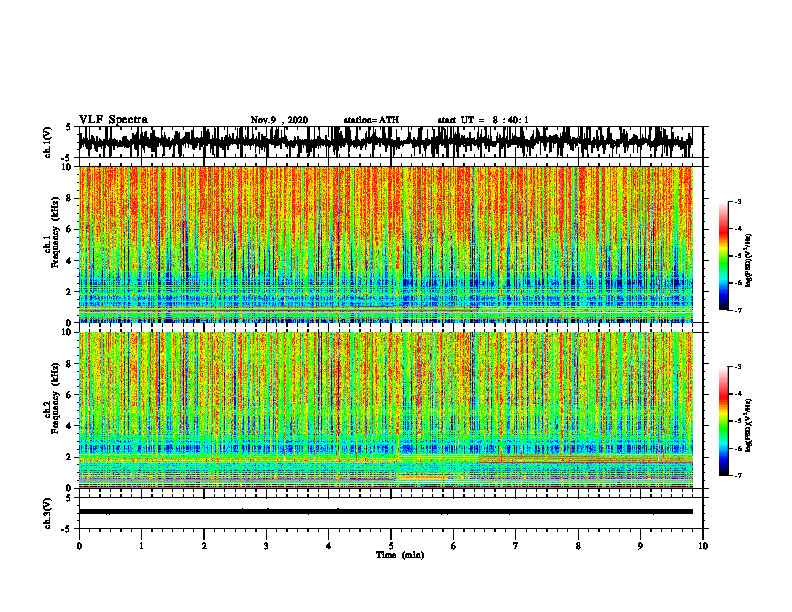Click the time axis tick label "3"

(x=266, y=546)
